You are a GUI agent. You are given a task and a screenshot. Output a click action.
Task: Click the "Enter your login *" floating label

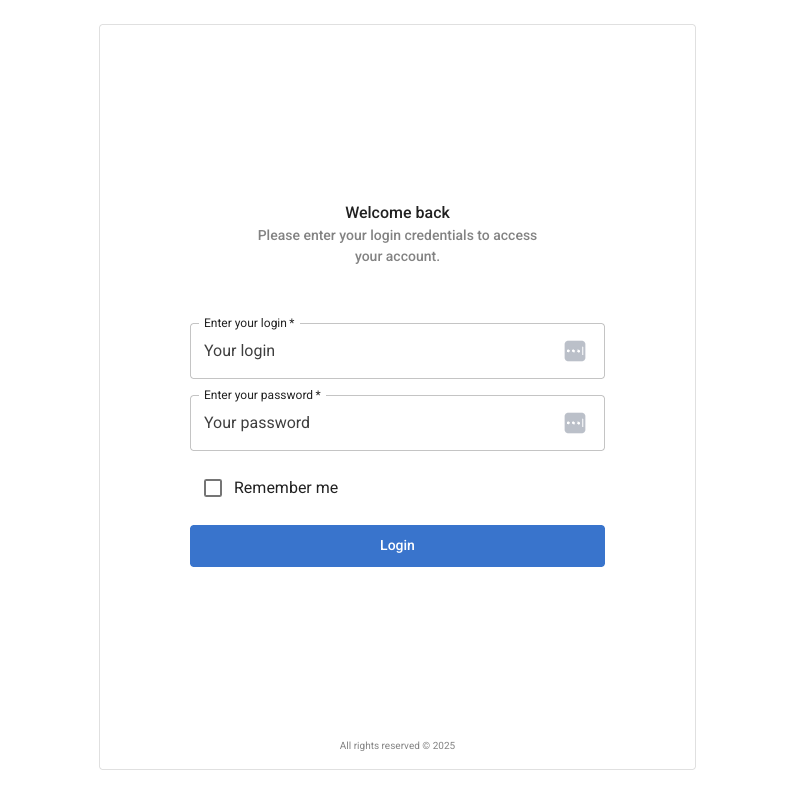(246, 323)
